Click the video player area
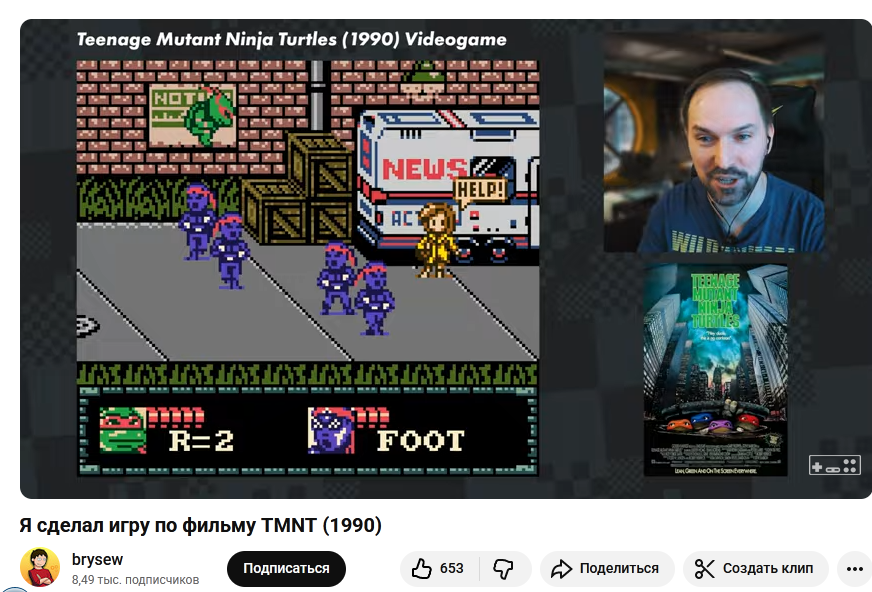The width and height of the screenshot is (872, 592). click(445, 259)
